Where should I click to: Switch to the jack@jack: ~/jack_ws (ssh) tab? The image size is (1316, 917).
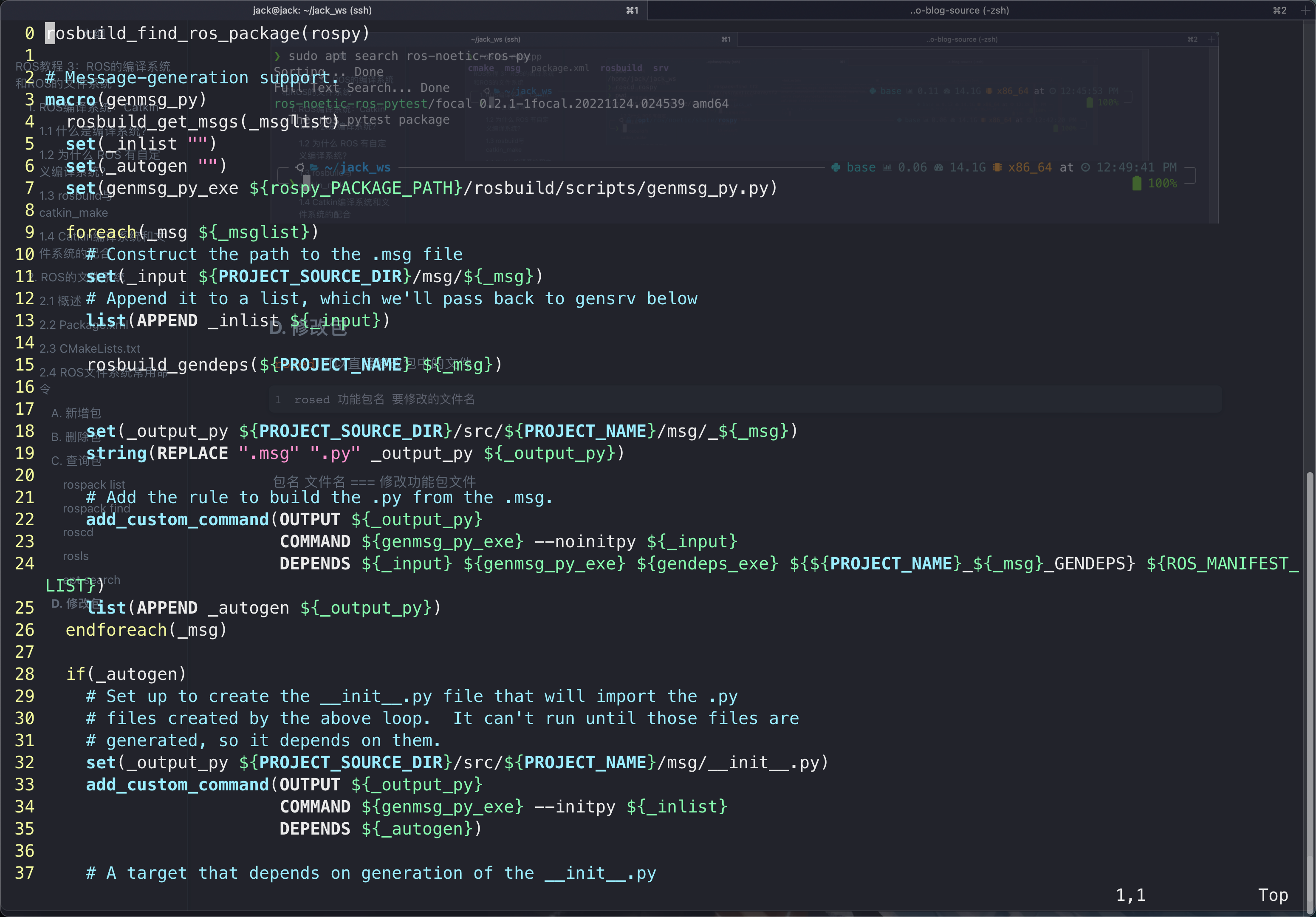pos(312,10)
